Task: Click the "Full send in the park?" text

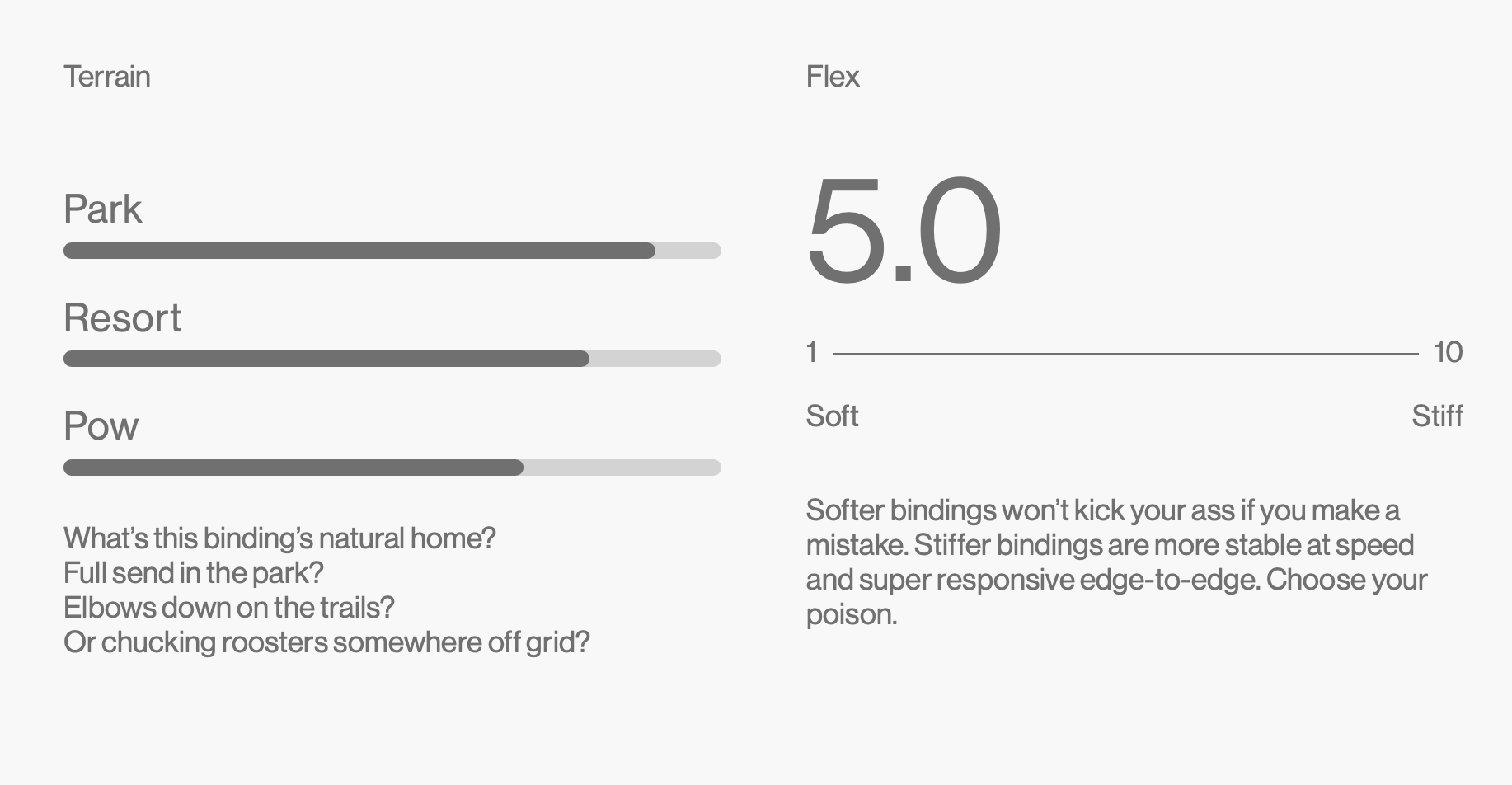Action: [194, 573]
